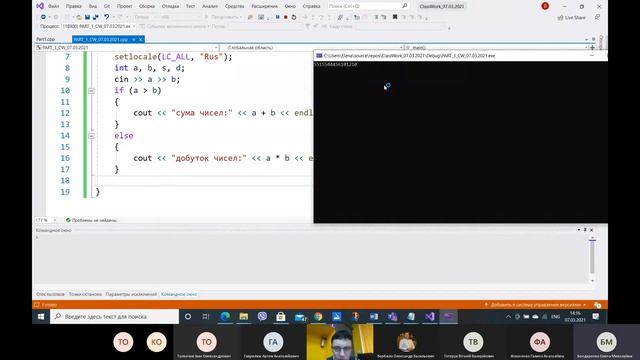The image size is (640, 360).
Task: Stop debugging with the red square icon
Action: coord(286,17)
